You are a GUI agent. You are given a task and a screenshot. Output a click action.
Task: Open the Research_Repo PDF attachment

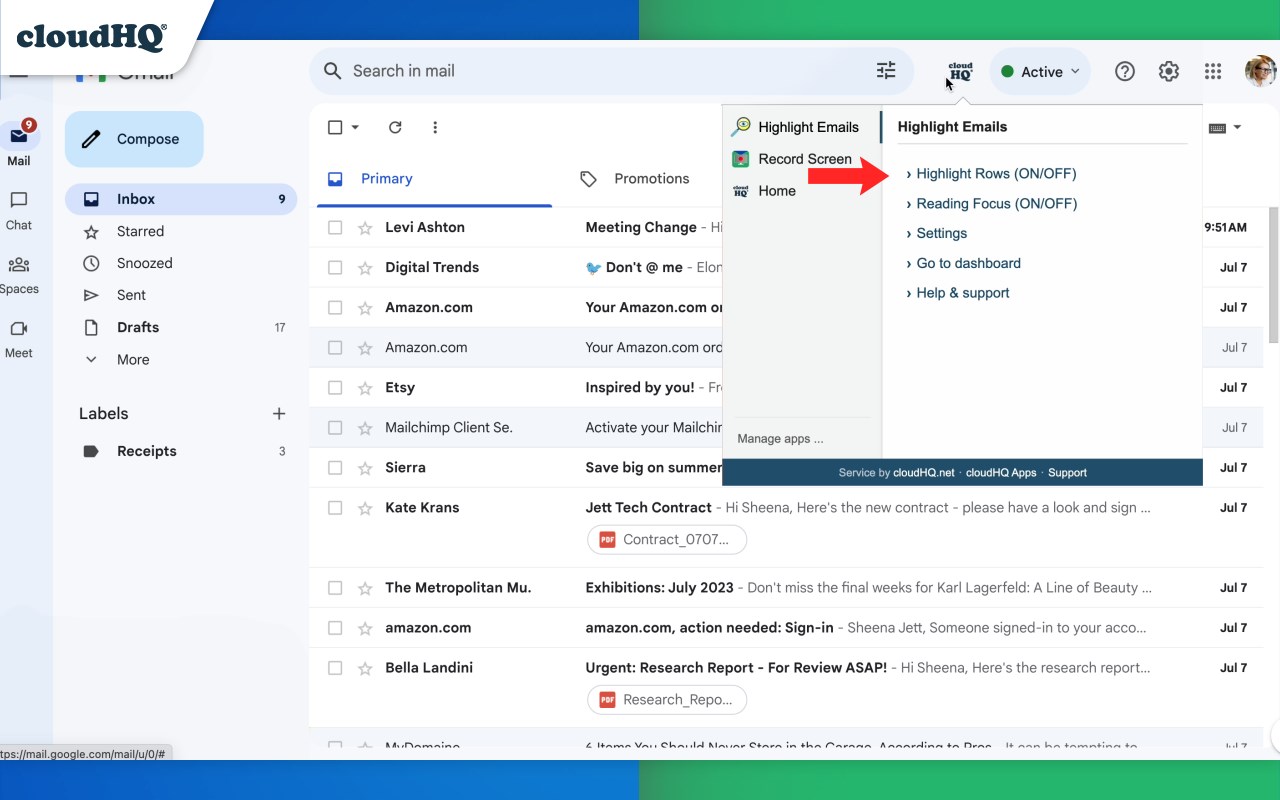click(x=667, y=699)
